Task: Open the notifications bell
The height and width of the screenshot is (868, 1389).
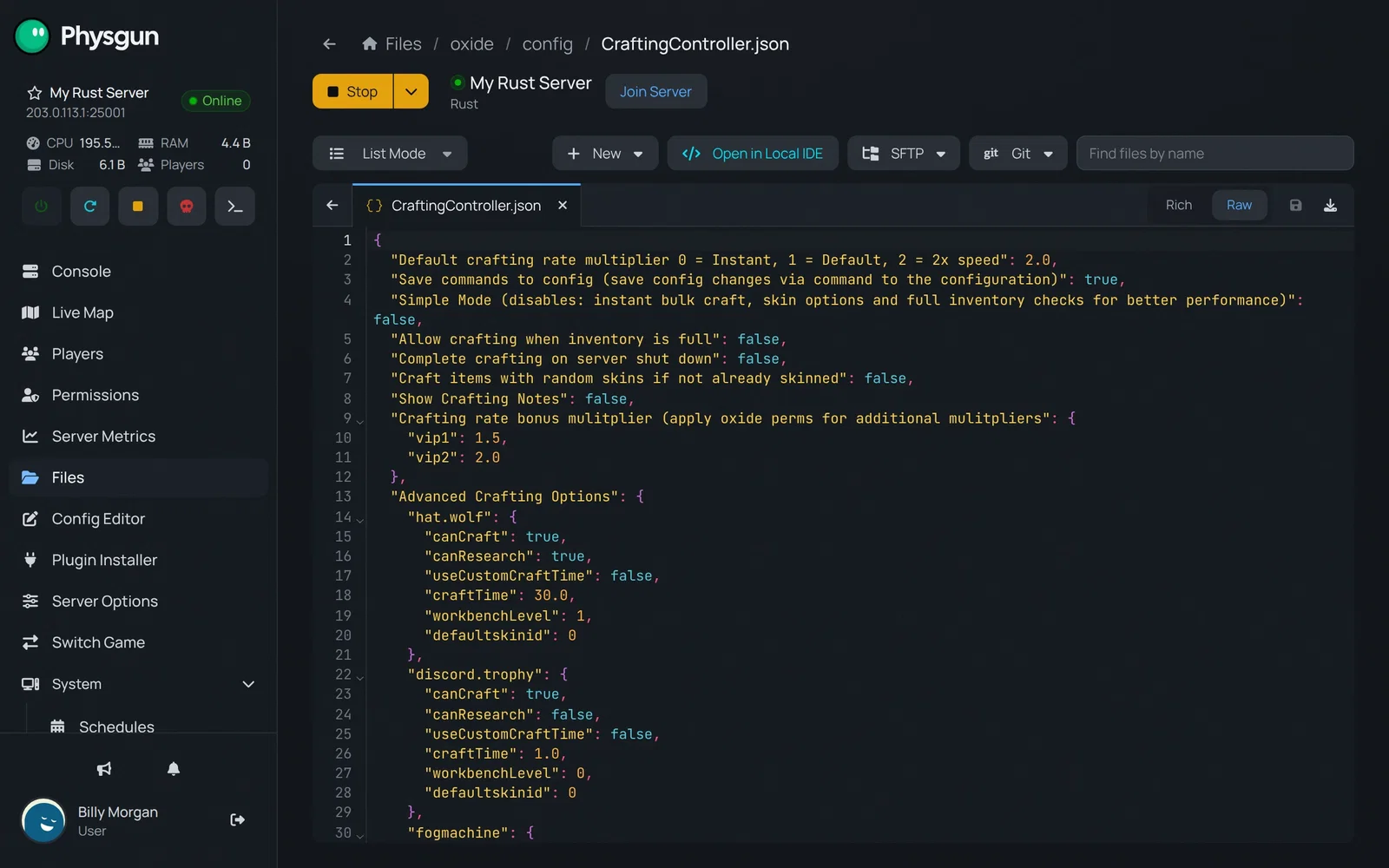Action: pos(174,769)
